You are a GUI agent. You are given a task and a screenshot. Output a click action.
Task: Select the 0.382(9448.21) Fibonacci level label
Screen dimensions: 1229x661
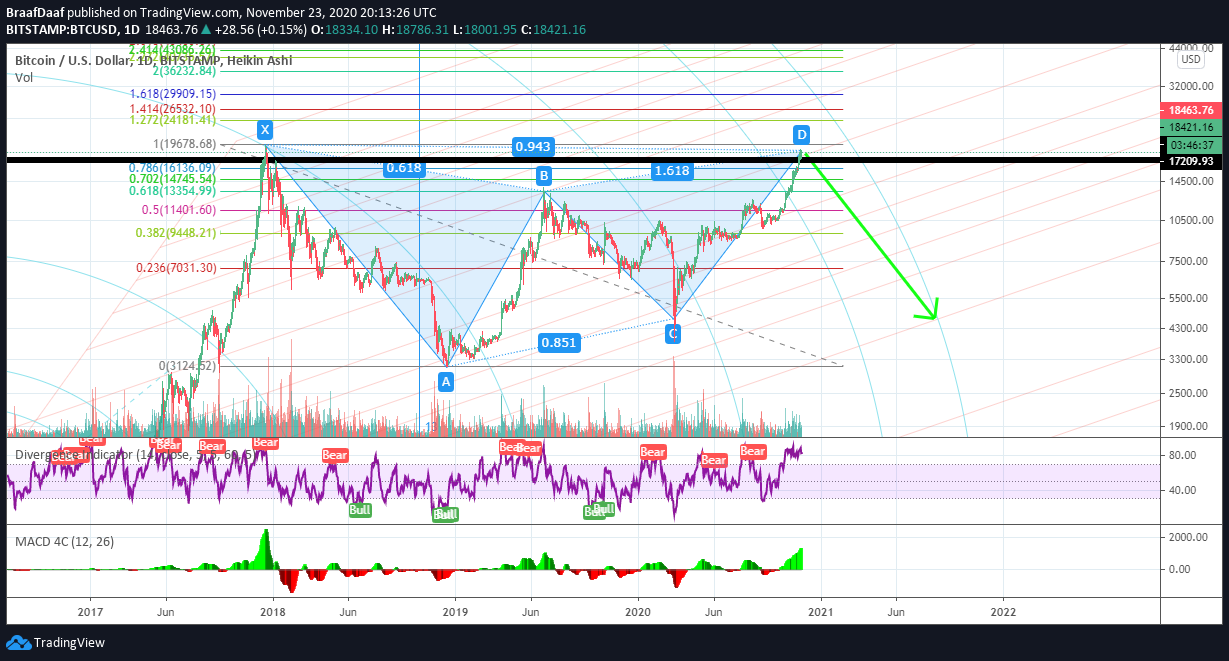176,233
